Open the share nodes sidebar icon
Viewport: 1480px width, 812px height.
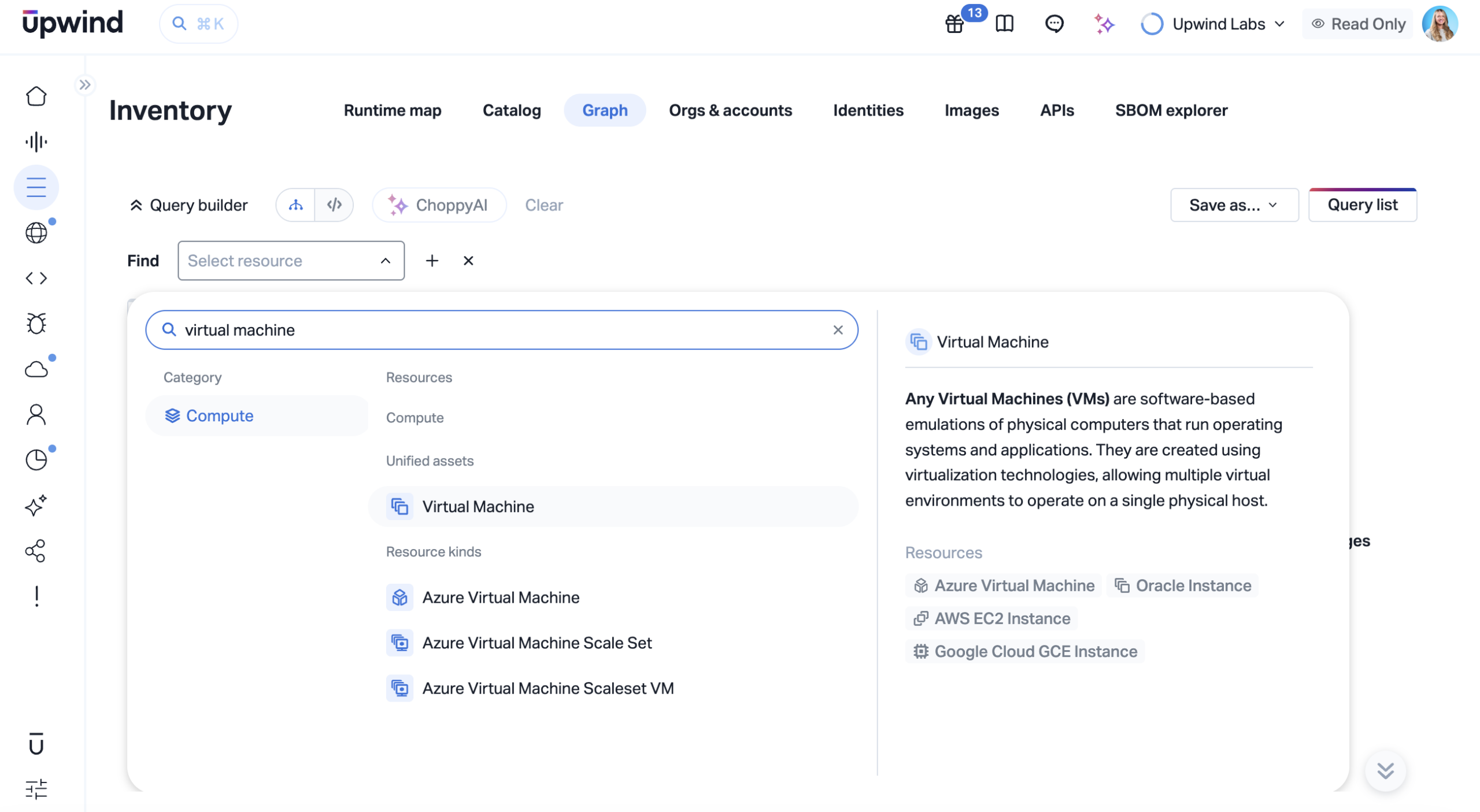36,551
